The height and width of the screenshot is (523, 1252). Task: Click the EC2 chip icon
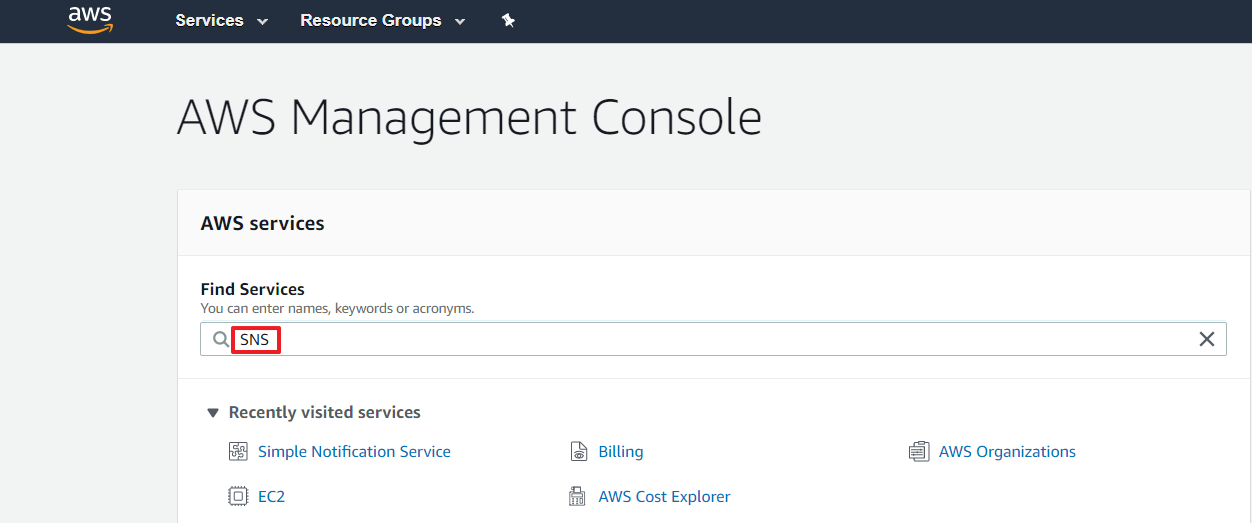click(238, 496)
